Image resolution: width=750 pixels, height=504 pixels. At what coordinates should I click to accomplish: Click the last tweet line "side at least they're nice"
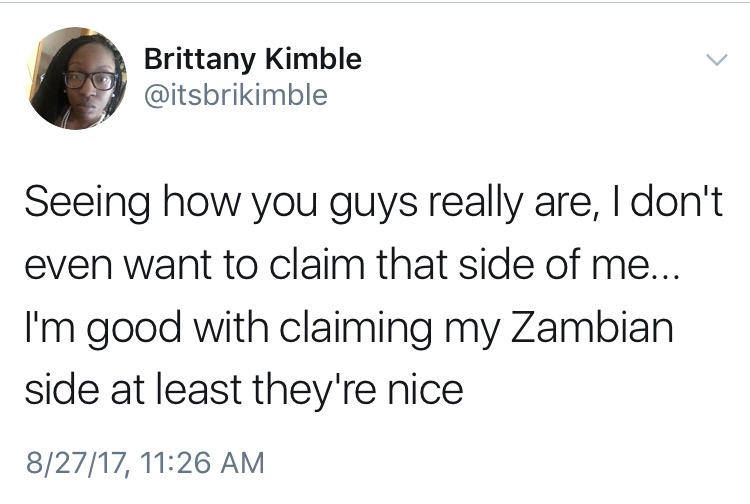244,390
